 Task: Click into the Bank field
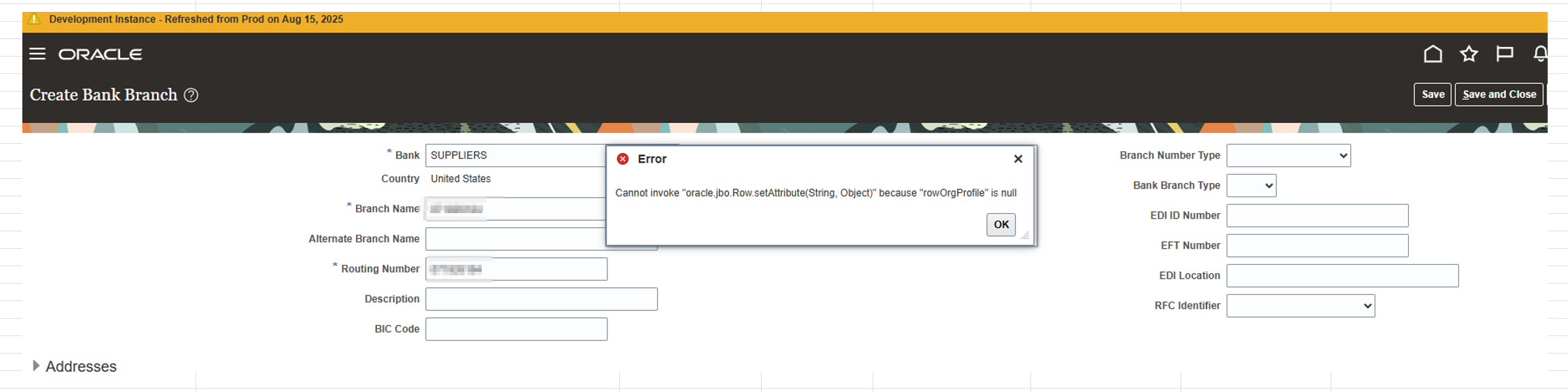click(516, 155)
